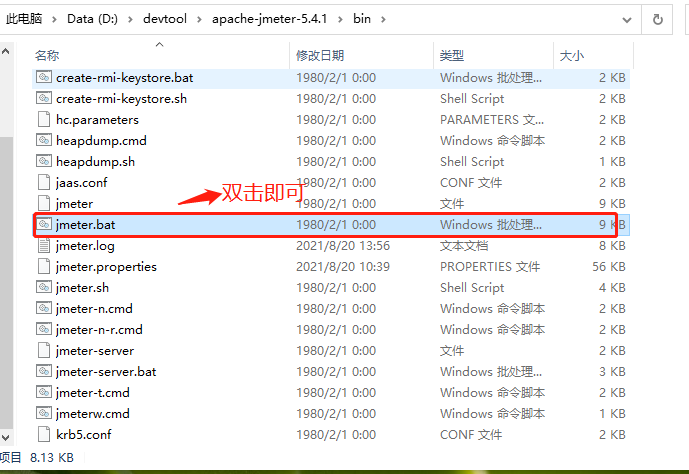Image resolution: width=689 pixels, height=474 pixels.
Task: Select the jmeter.sh file name
Action: click(x=82, y=288)
